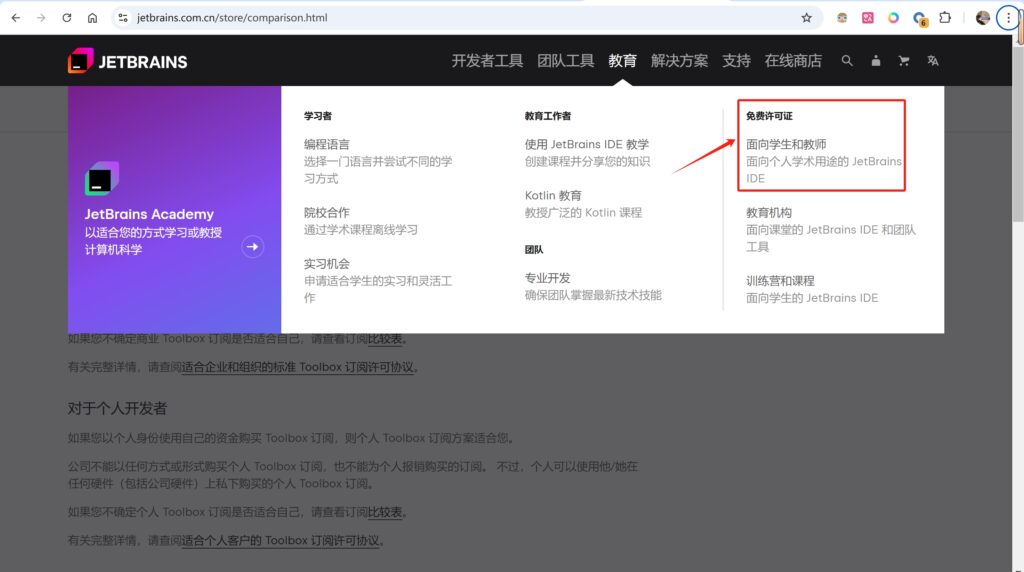Click the 教育工作者 column heading
This screenshot has width=1024, height=572.
click(x=547, y=116)
